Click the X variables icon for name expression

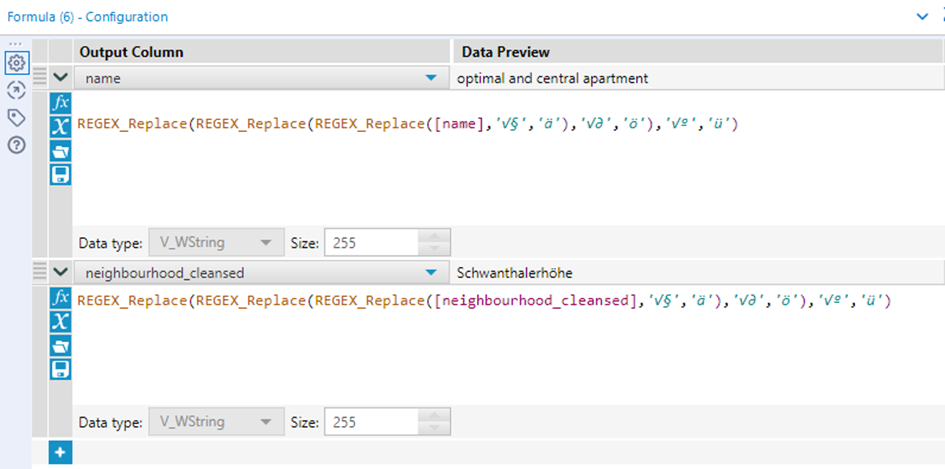(x=60, y=127)
